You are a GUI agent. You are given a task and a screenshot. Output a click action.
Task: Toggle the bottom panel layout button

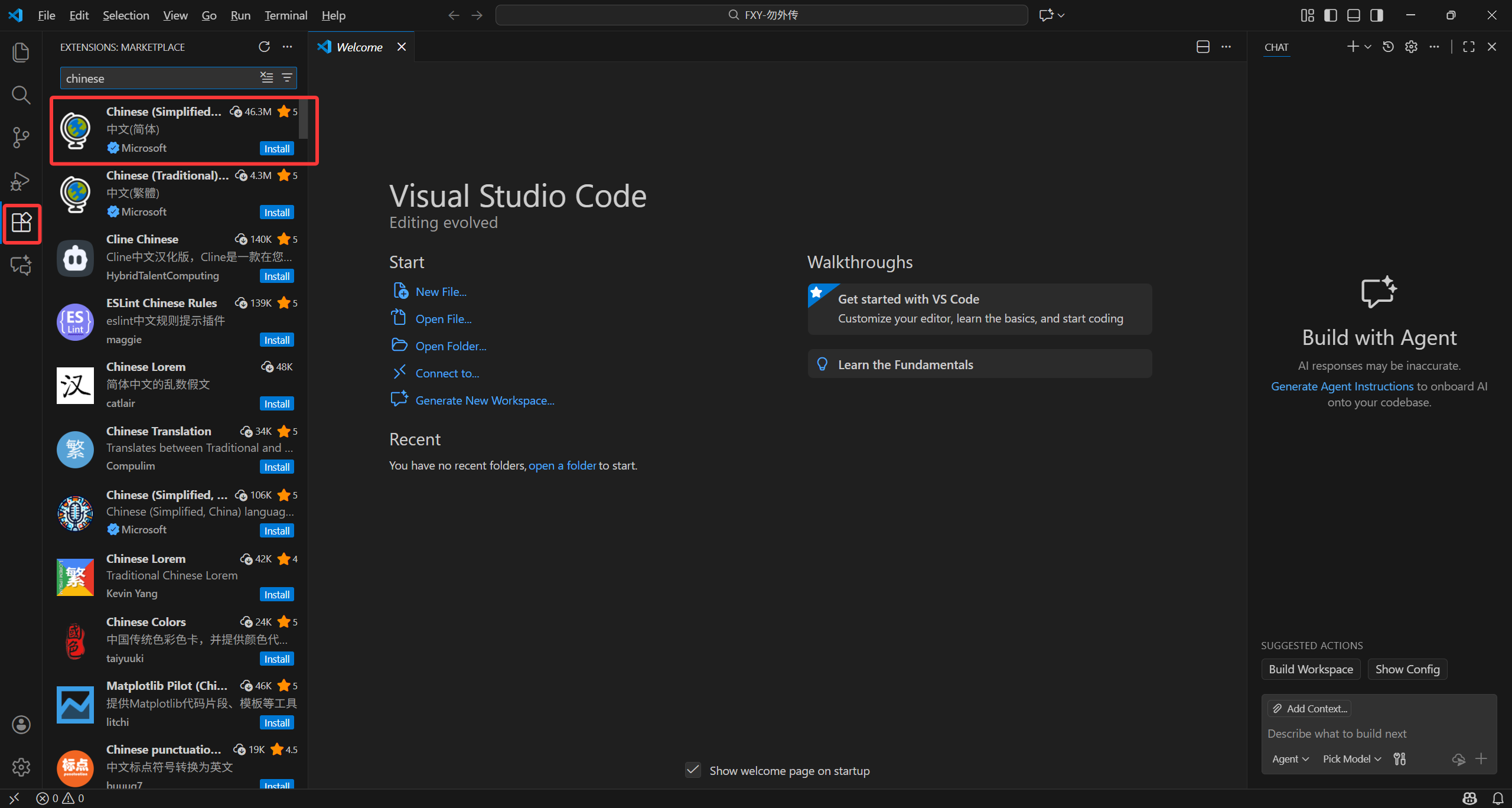[1353, 15]
